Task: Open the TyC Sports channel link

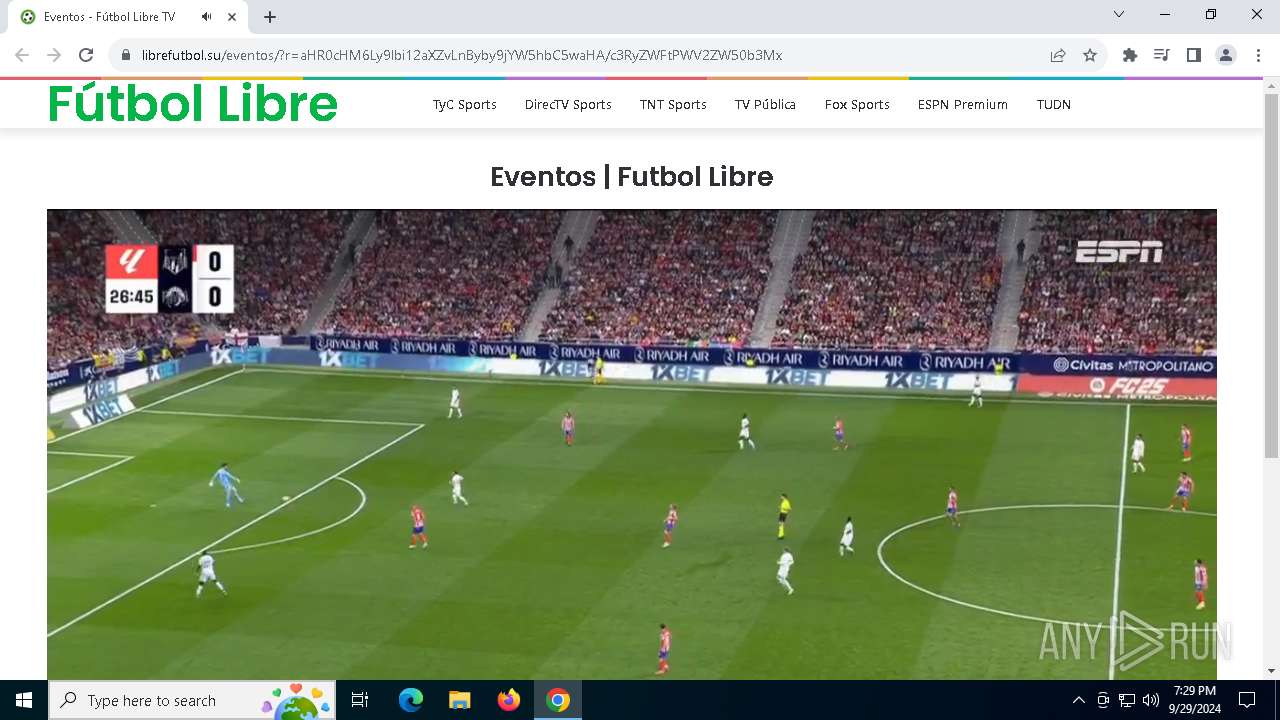Action: pos(464,104)
